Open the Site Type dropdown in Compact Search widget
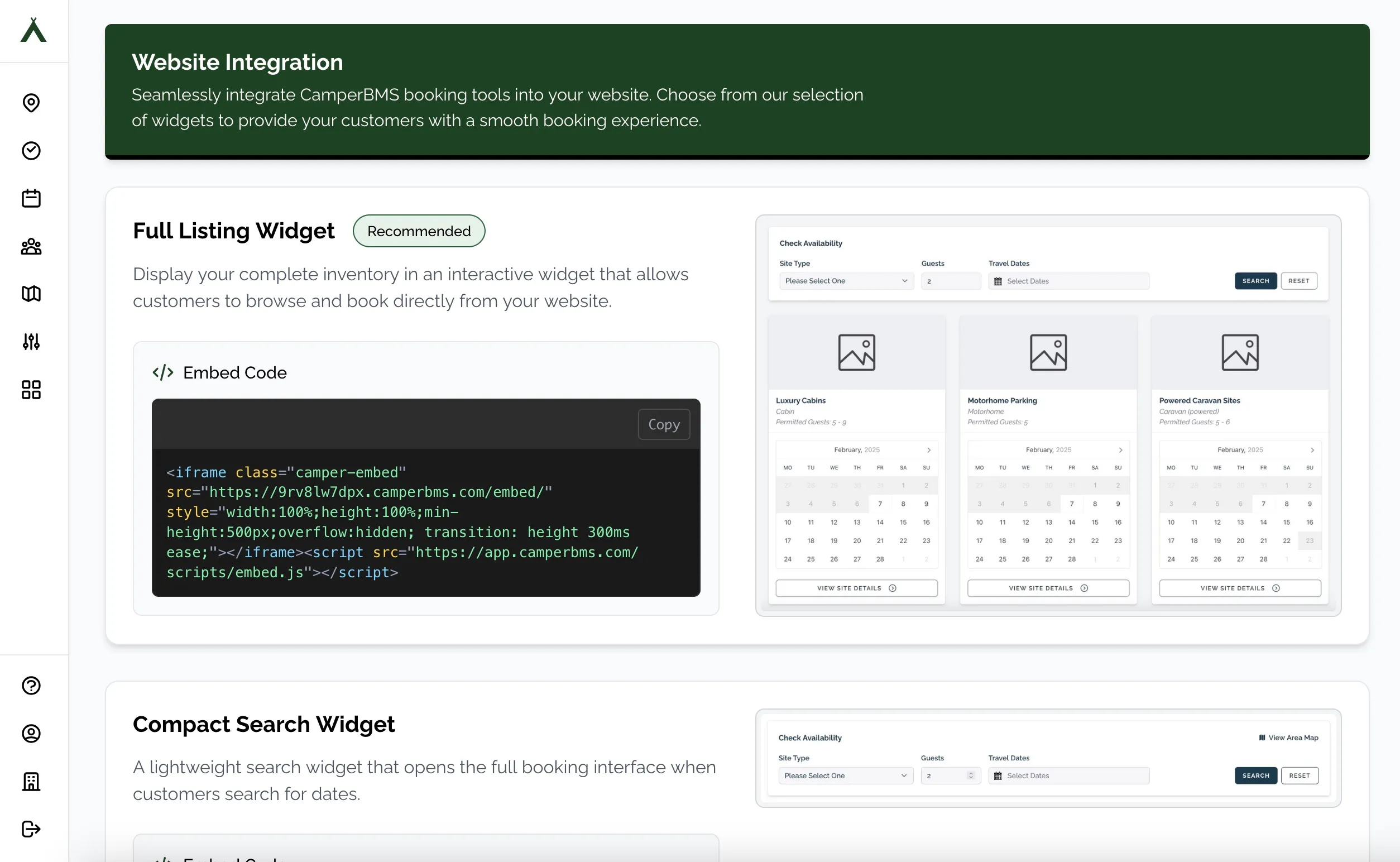1400x862 pixels. tap(845, 775)
